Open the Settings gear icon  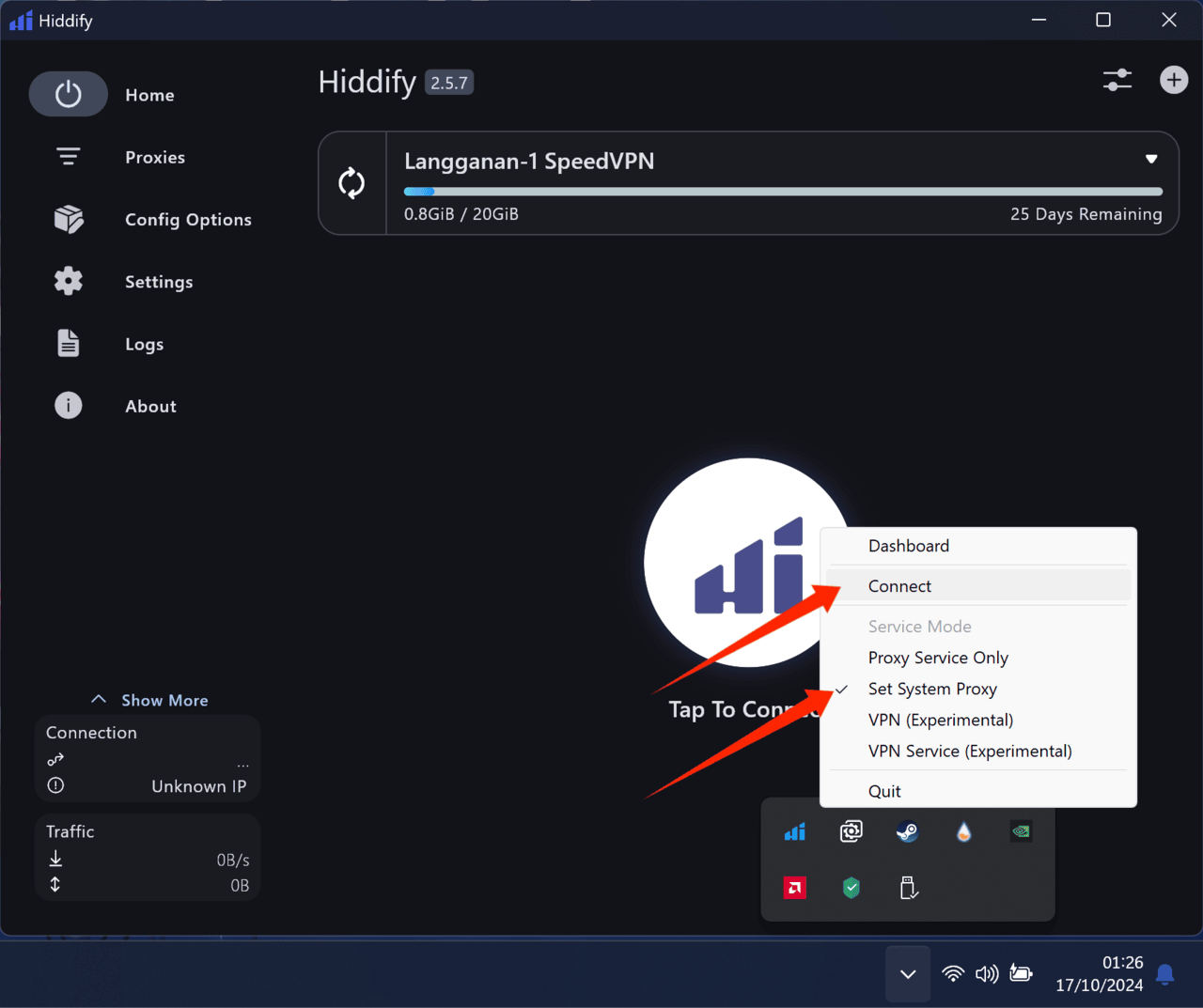[x=69, y=281]
